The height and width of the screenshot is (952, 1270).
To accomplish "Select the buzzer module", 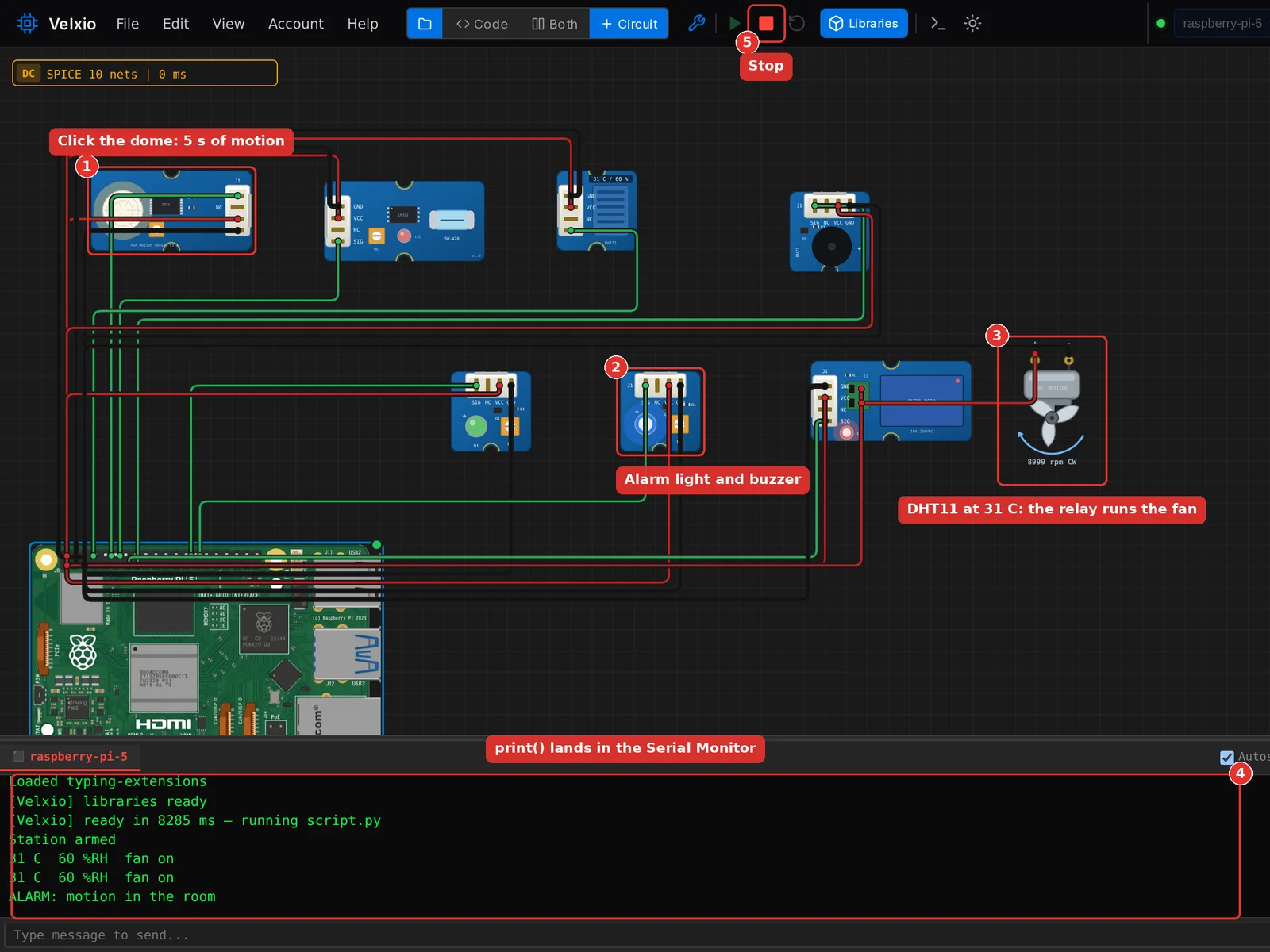I will (x=830, y=232).
